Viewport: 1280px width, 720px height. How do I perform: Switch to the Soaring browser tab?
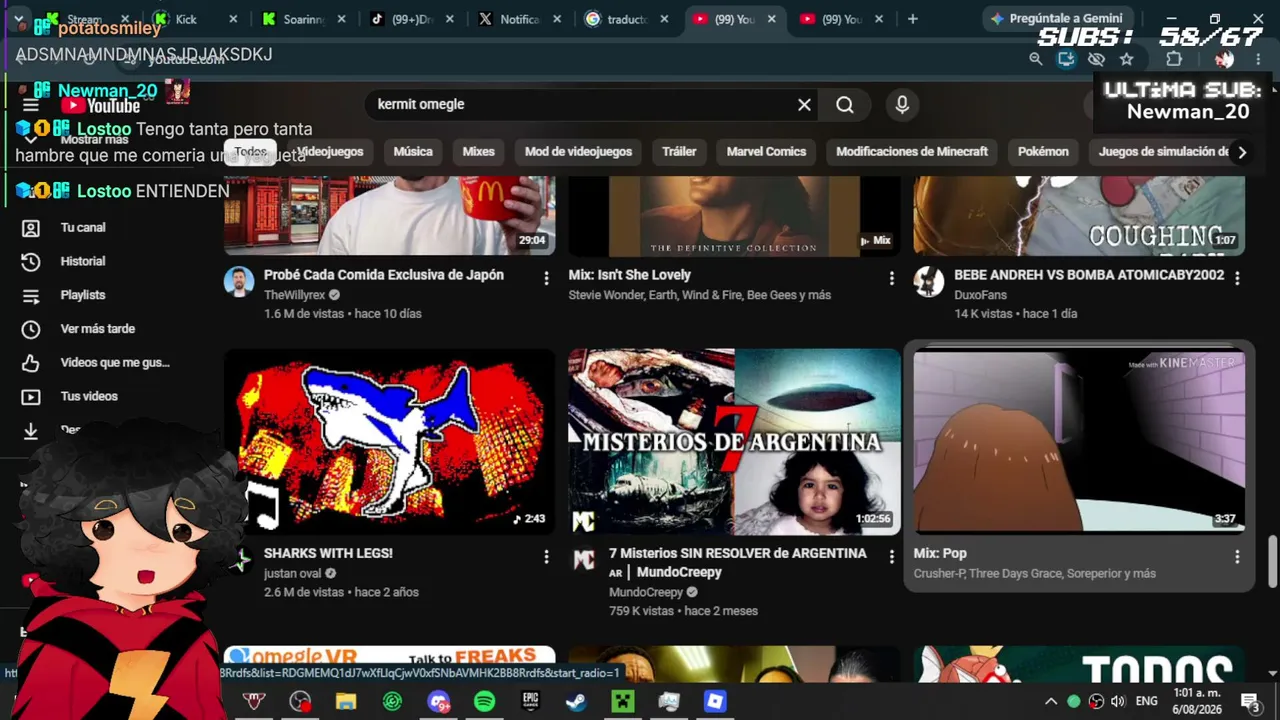point(304,19)
